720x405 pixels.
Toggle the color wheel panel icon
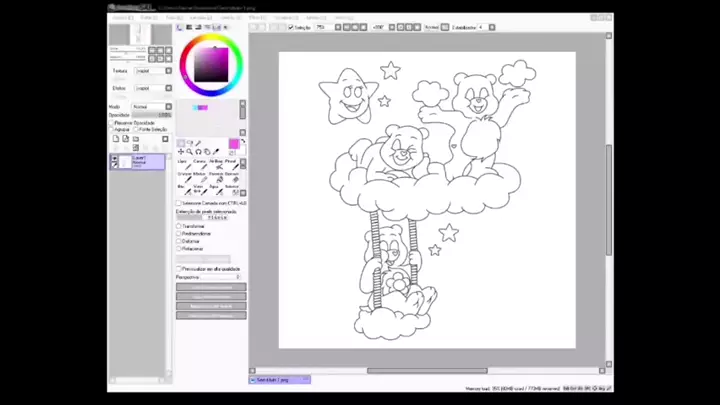[x=180, y=28]
